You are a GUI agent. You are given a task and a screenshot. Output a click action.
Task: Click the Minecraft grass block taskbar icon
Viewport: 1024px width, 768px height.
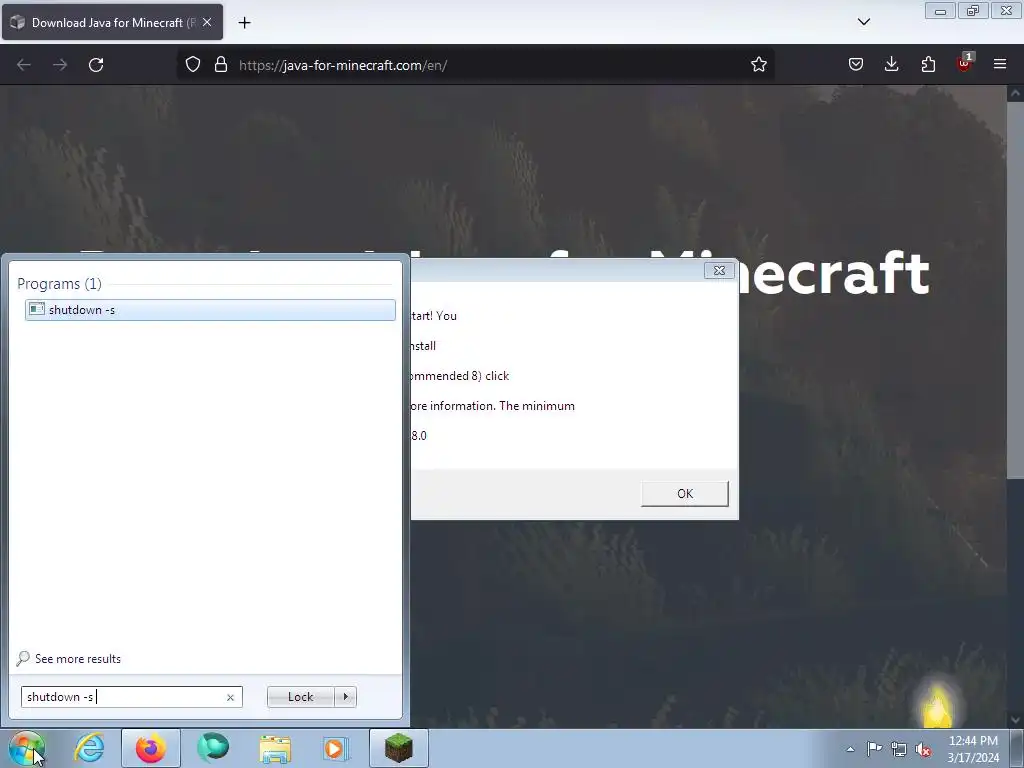pyautogui.click(x=398, y=748)
